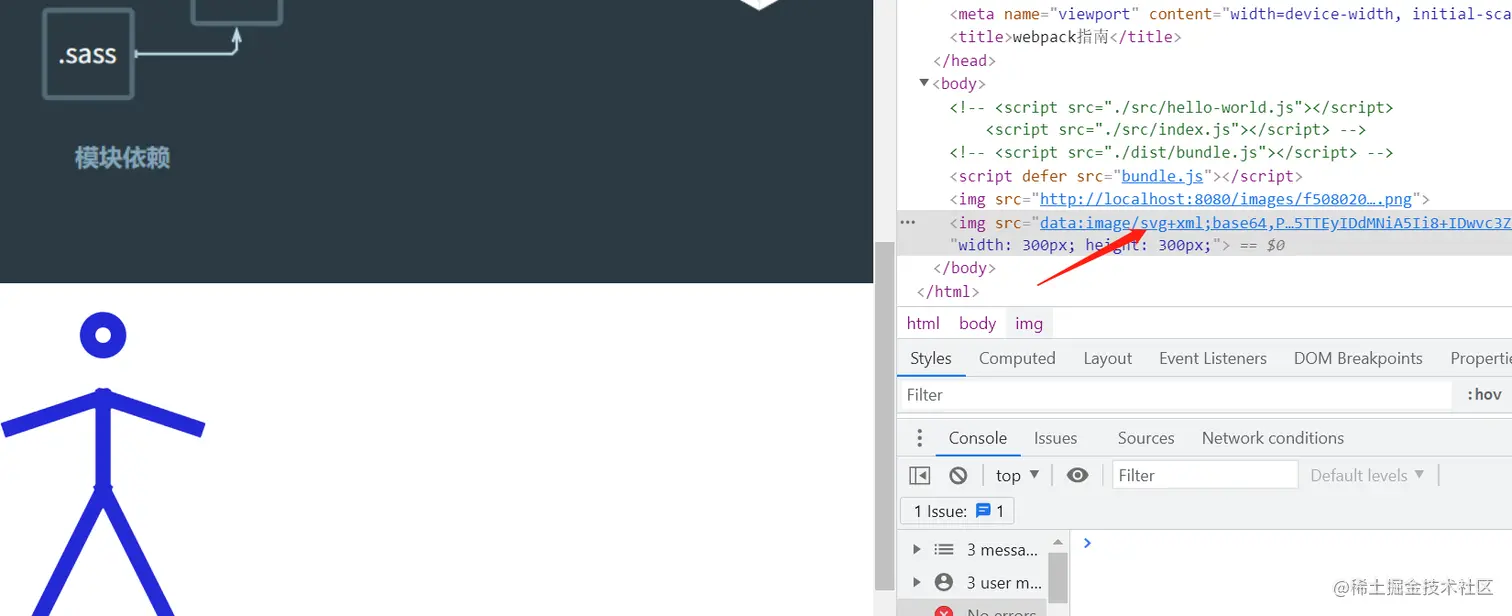The width and height of the screenshot is (1512, 616).
Task: Clear the console with the ban icon
Action: (958, 475)
